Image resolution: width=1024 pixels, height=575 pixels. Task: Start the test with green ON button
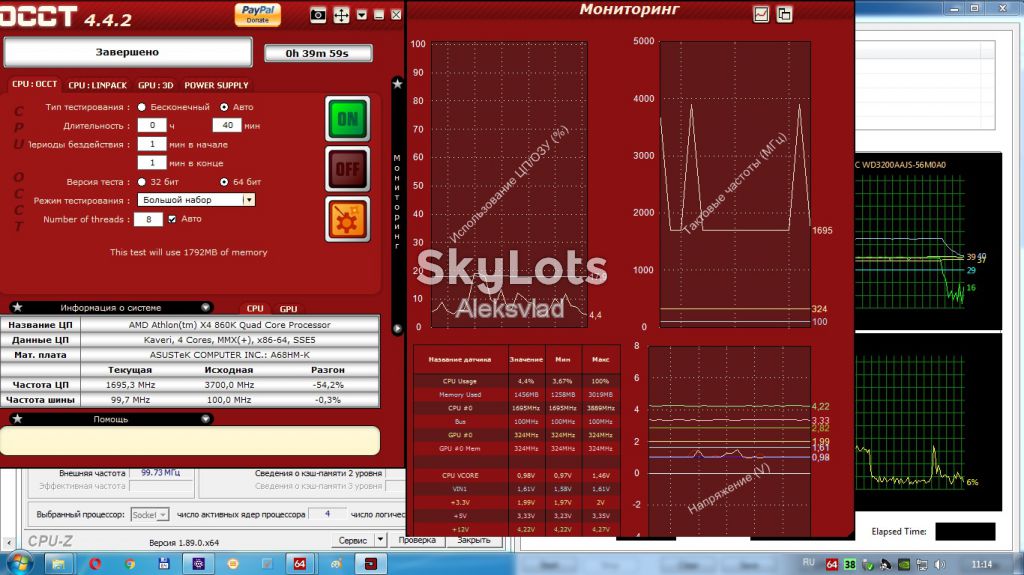coord(347,118)
